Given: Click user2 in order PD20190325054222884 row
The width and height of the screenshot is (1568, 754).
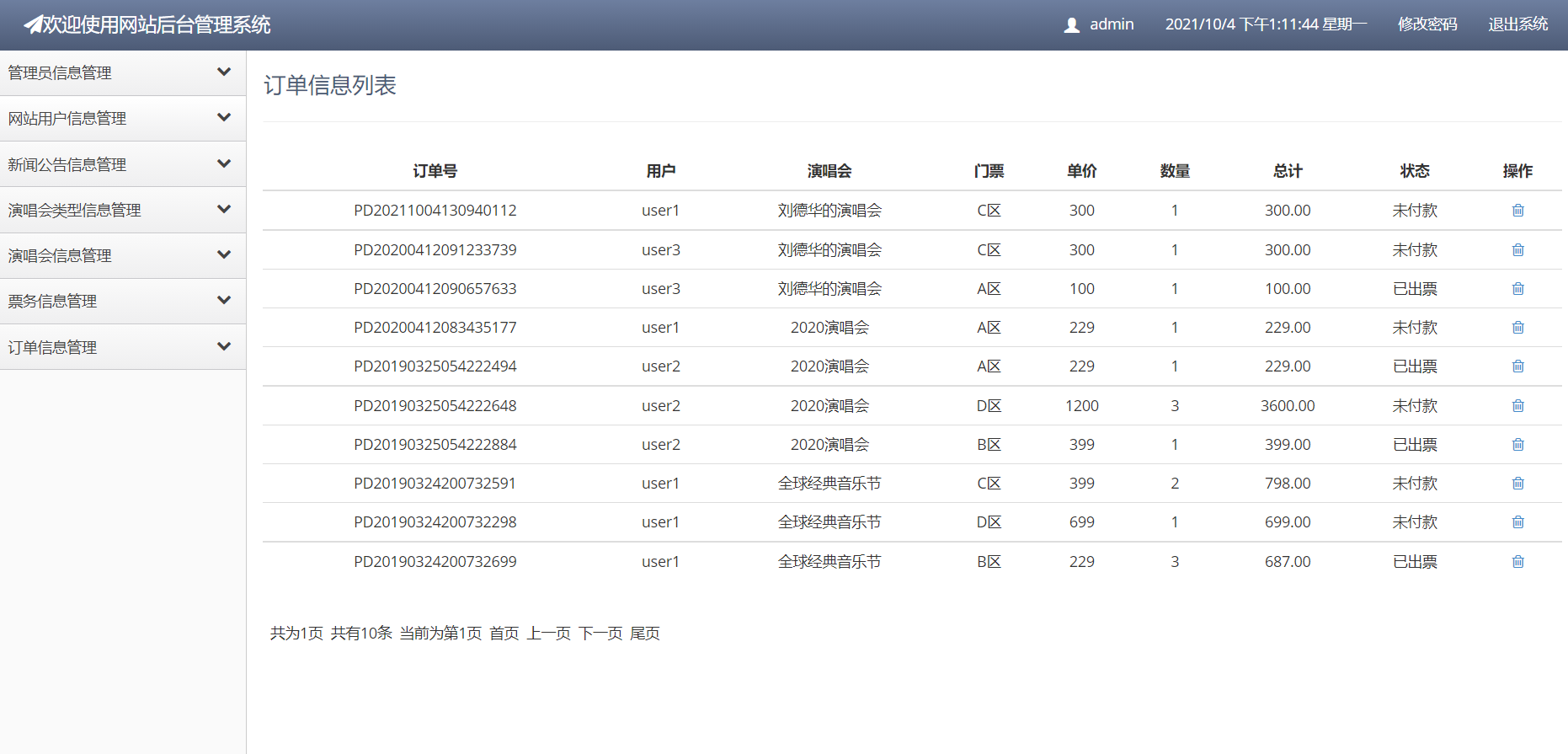Looking at the screenshot, I should point(661,444).
